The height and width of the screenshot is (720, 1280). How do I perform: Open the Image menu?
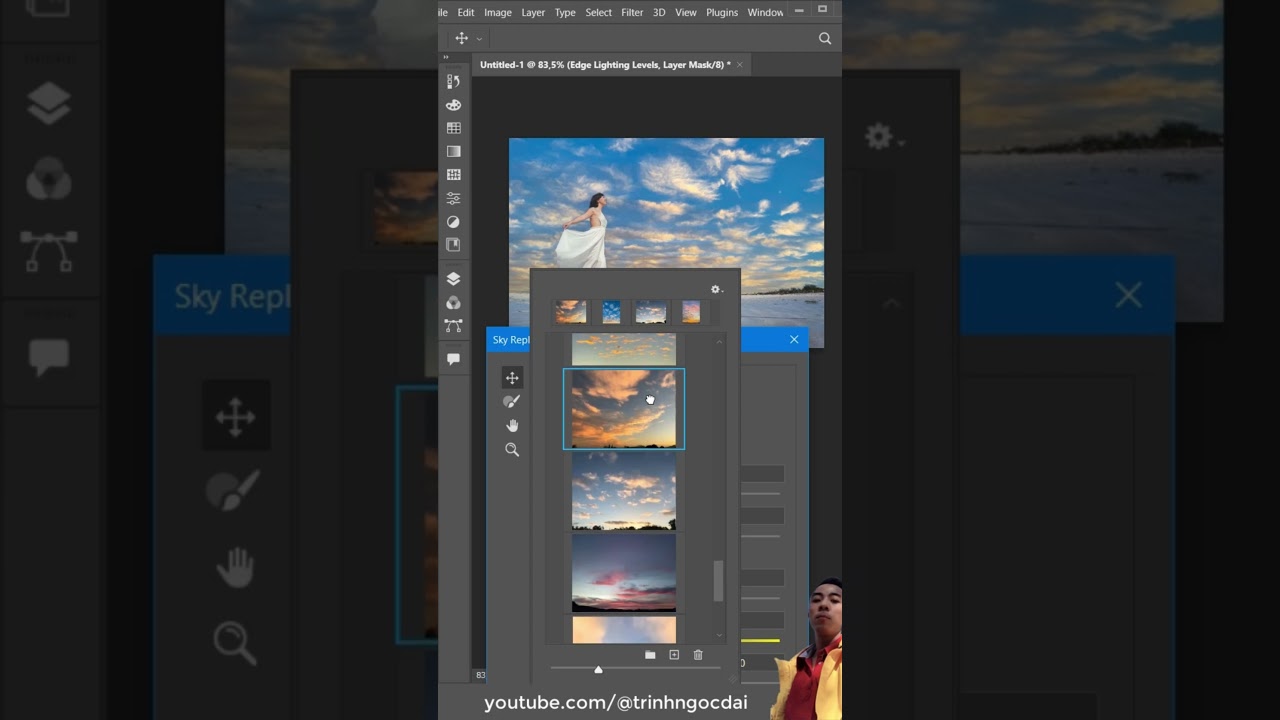(x=498, y=12)
